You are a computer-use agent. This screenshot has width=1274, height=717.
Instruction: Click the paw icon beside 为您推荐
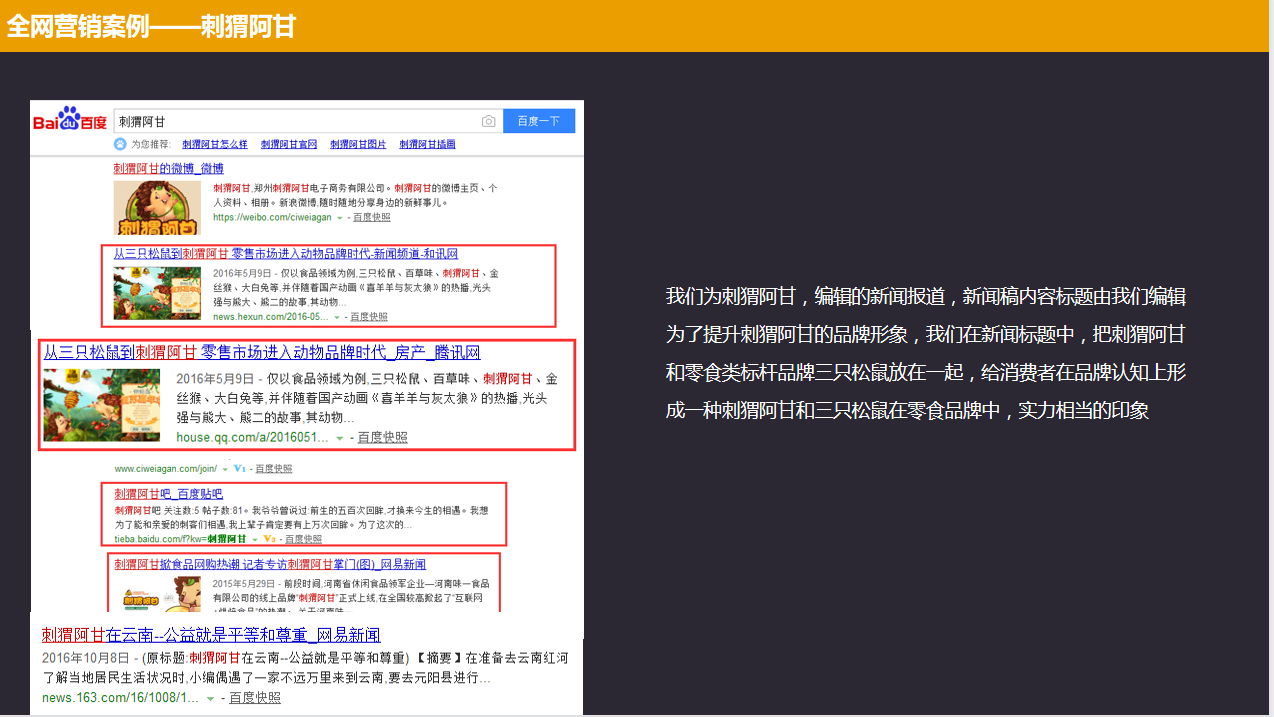120,144
